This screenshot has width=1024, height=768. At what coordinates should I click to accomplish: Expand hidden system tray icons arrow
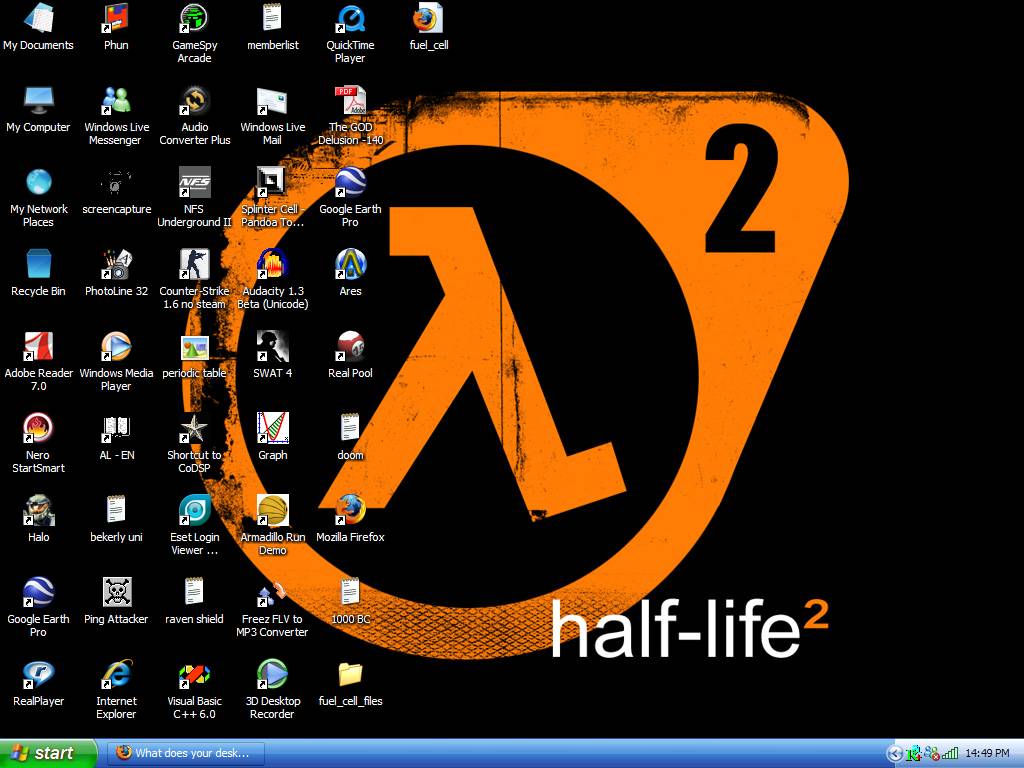pos(895,753)
